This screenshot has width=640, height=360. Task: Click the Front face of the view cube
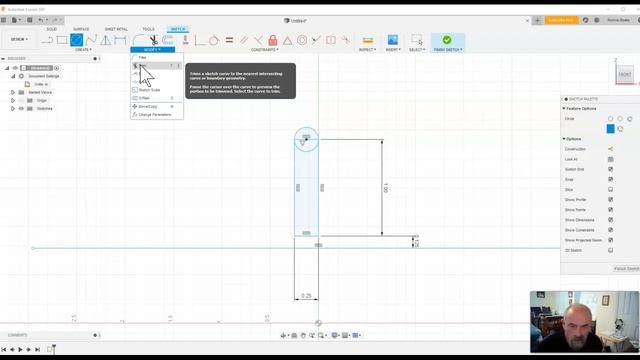coord(624,74)
